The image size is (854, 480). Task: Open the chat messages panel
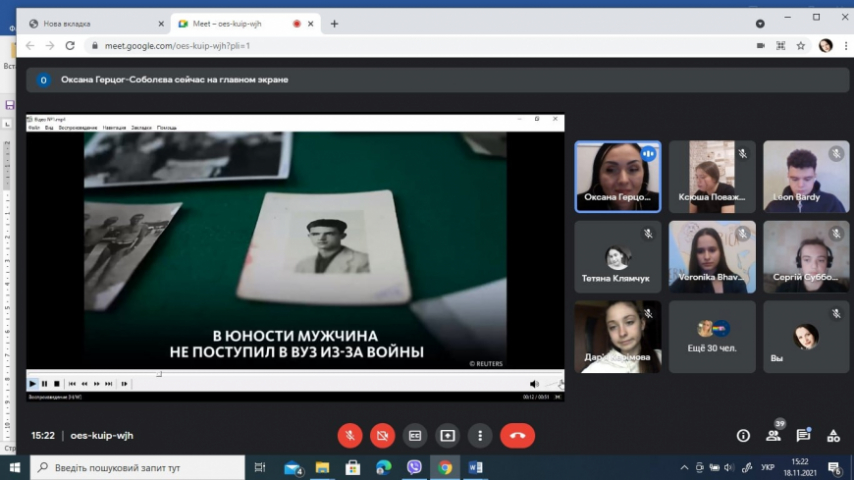(803, 436)
